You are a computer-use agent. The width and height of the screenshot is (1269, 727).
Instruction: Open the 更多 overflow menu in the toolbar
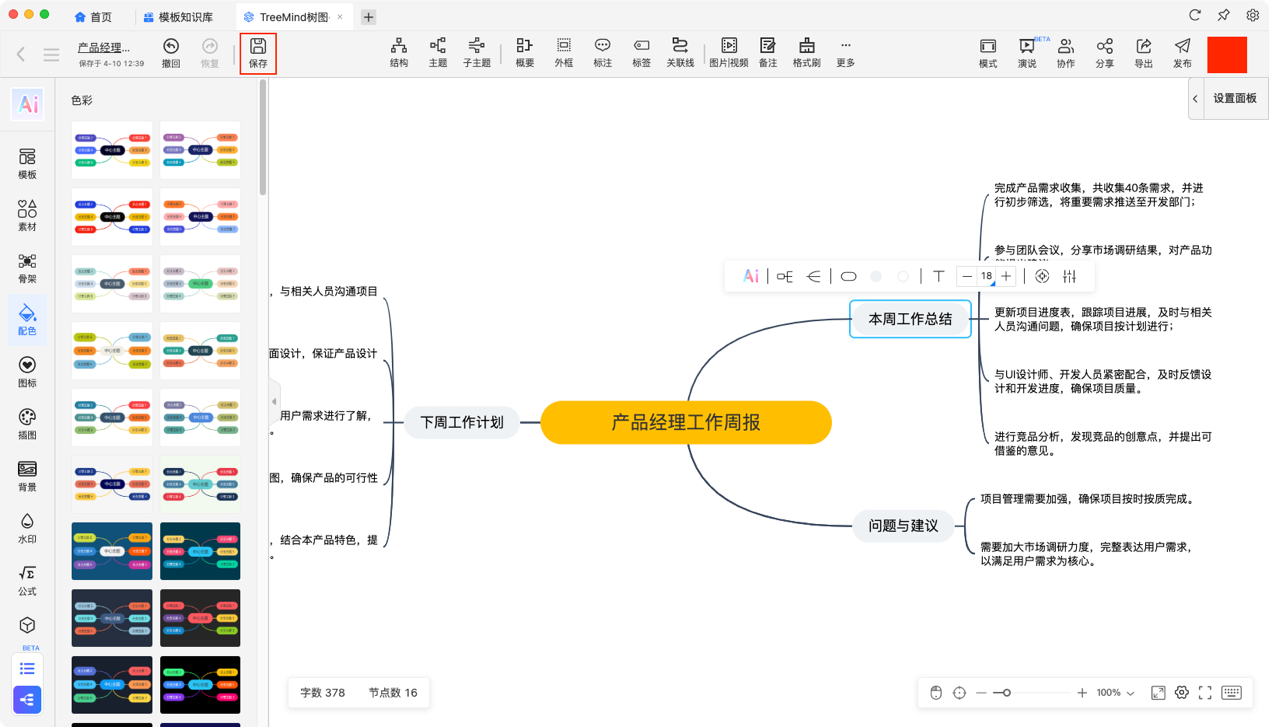(845, 52)
